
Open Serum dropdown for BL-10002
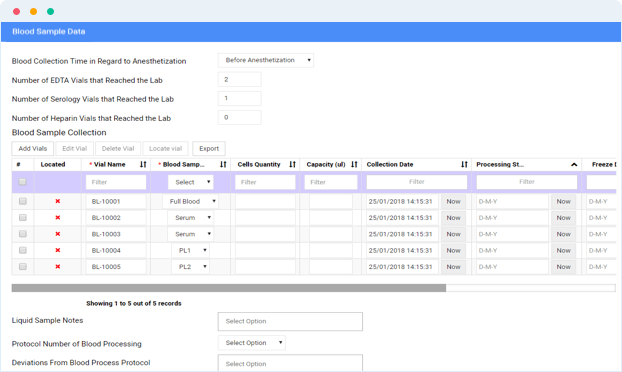[191, 218]
